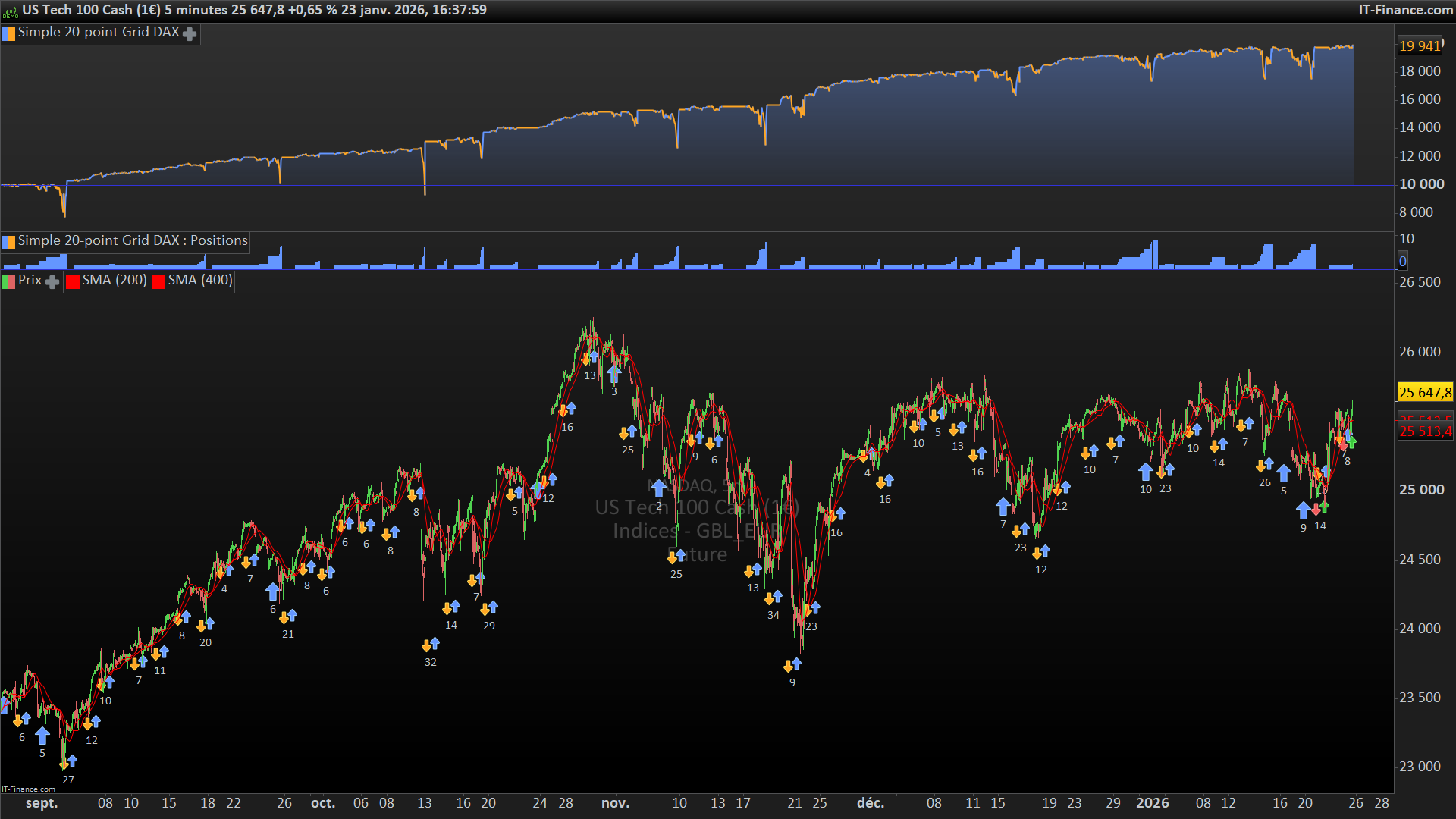This screenshot has width=1456, height=819.
Task: Click the green DEMO chart icon
Action: click(x=10, y=11)
